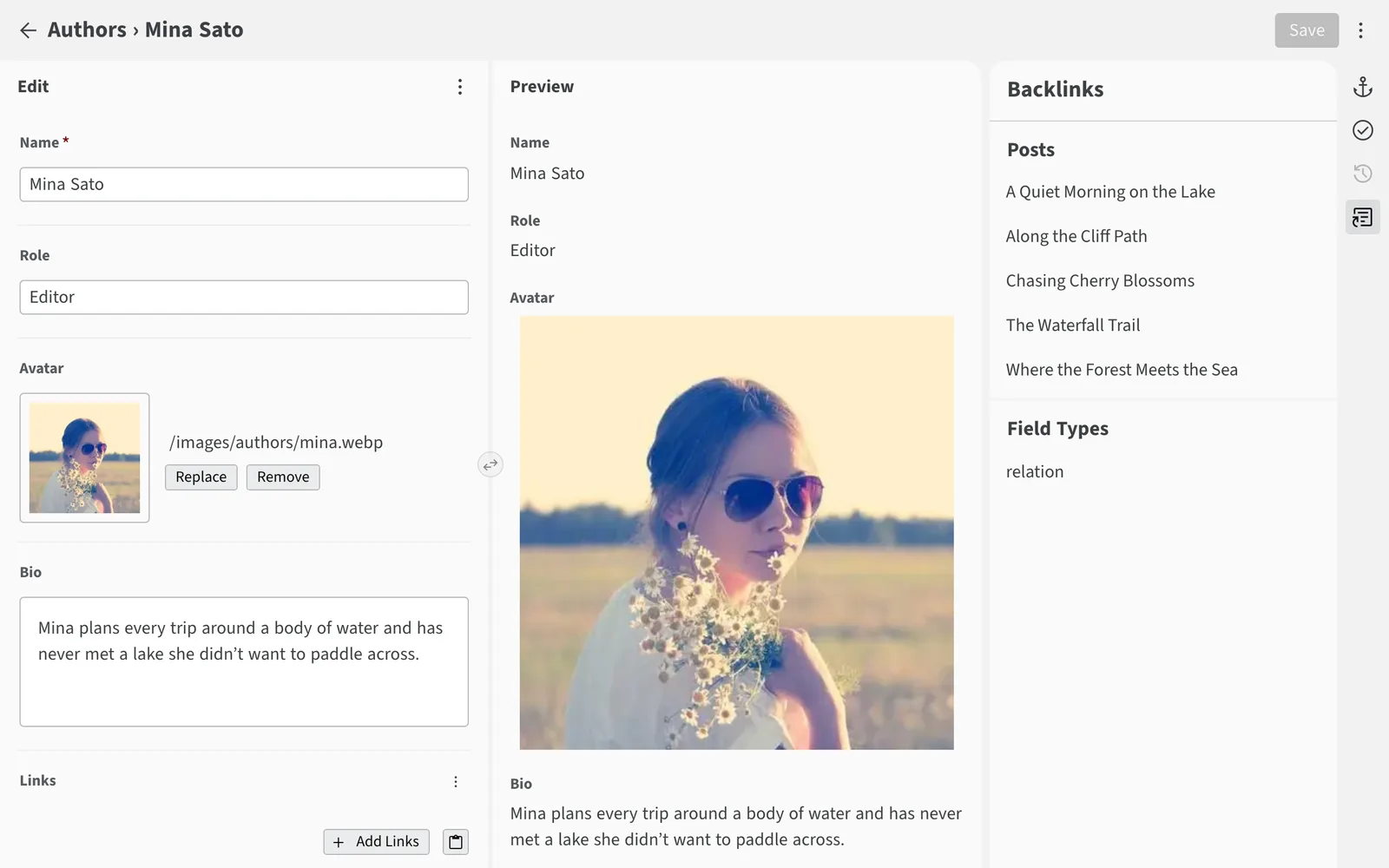
Task: Open post Along the Cliff Path
Action: (x=1076, y=236)
